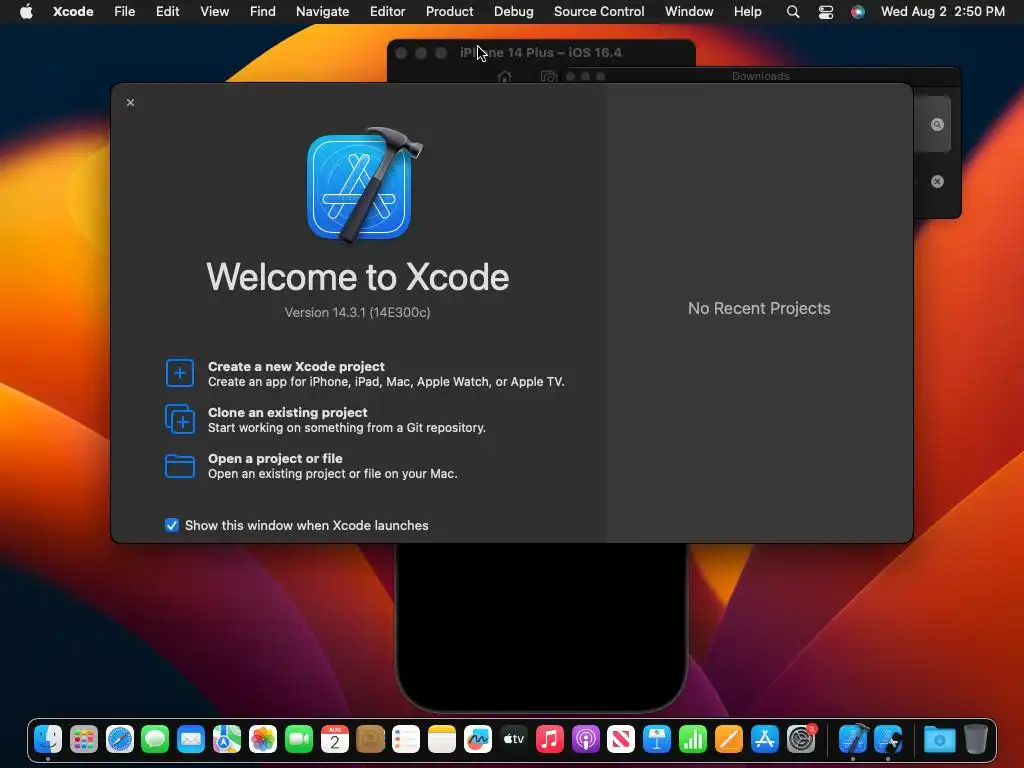Open the File menu
Screen dimensions: 1024x768
pos(124,12)
